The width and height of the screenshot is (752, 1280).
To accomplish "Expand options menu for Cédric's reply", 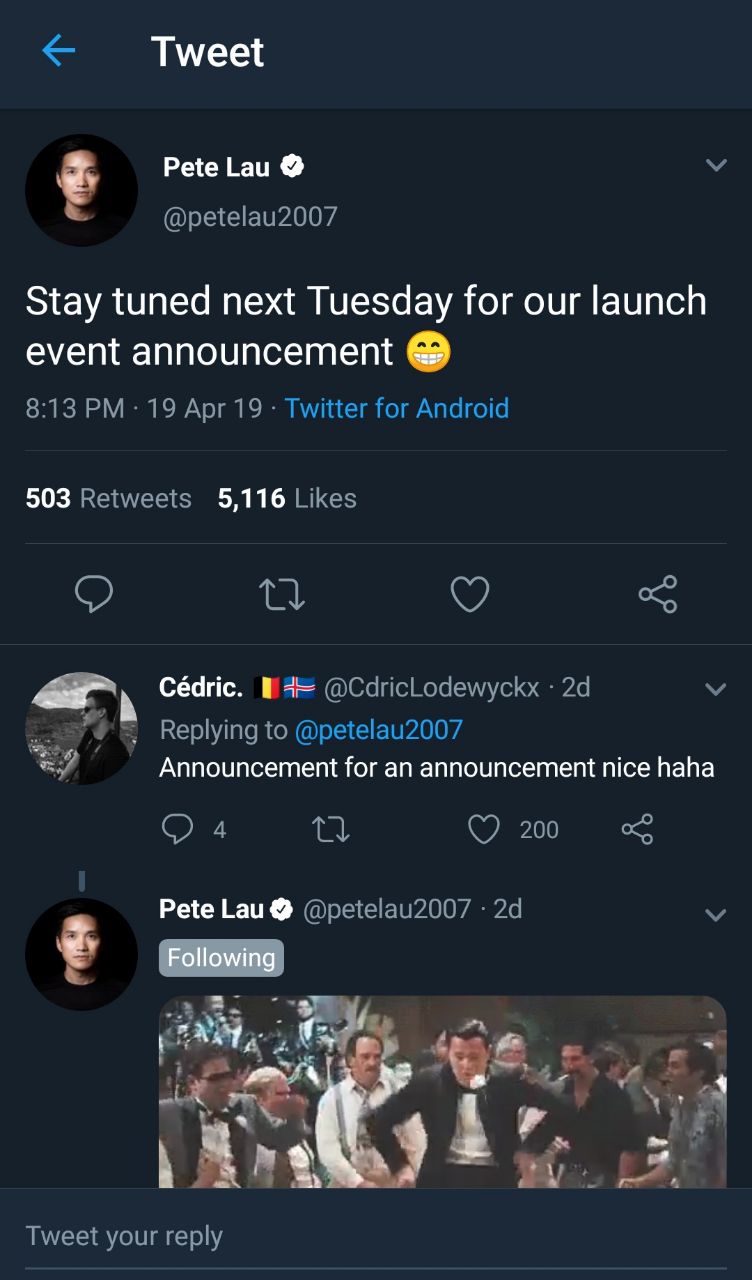I will (x=716, y=689).
